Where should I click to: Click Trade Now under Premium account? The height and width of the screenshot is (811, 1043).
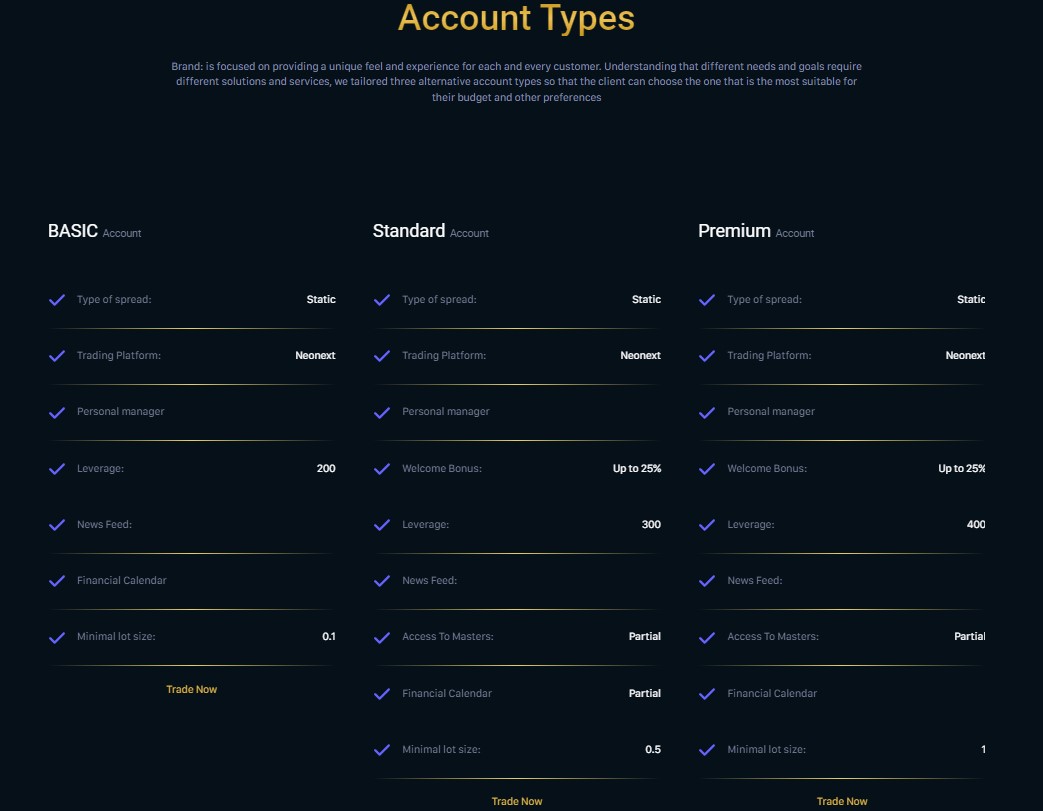pyautogui.click(x=842, y=801)
